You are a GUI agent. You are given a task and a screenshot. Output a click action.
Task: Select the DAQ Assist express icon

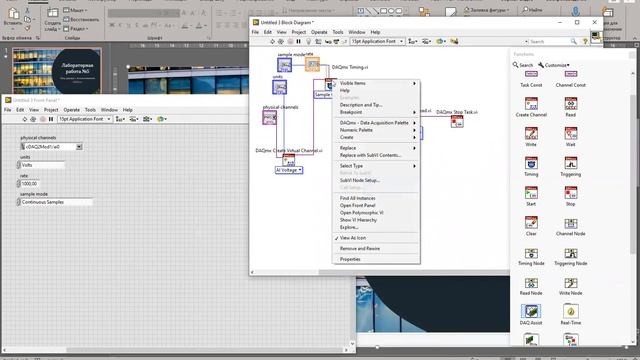point(531,311)
